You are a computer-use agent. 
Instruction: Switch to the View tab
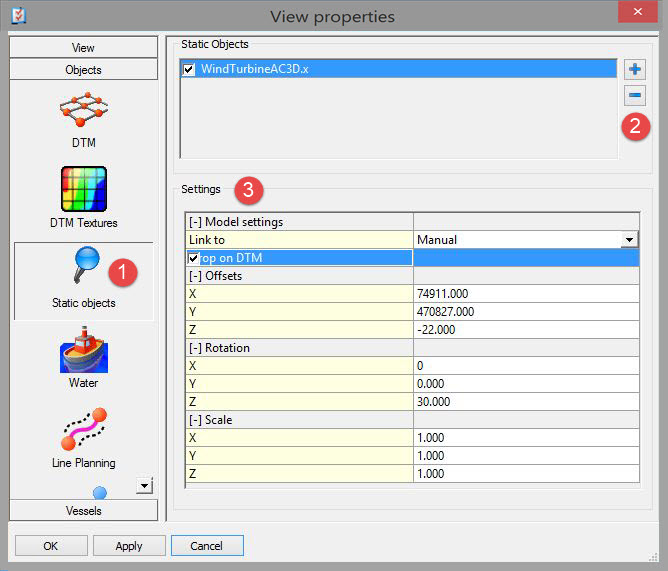click(x=84, y=47)
